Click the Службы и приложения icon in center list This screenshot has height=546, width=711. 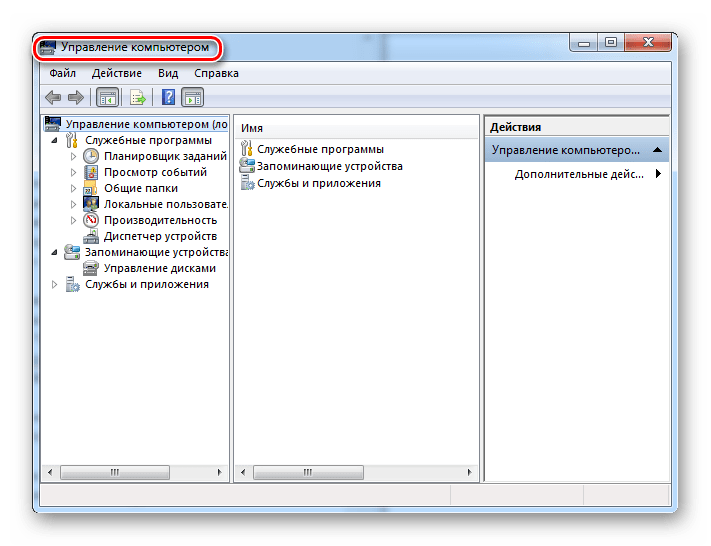tap(248, 183)
